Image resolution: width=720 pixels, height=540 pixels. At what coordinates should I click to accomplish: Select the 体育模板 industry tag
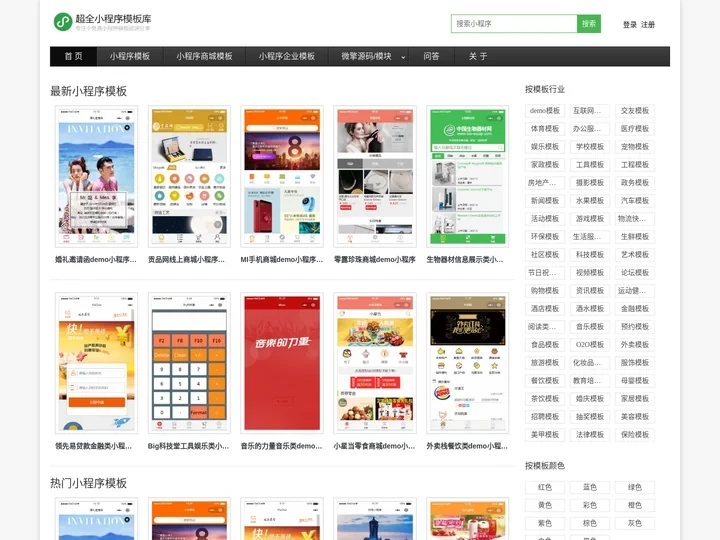(x=545, y=129)
